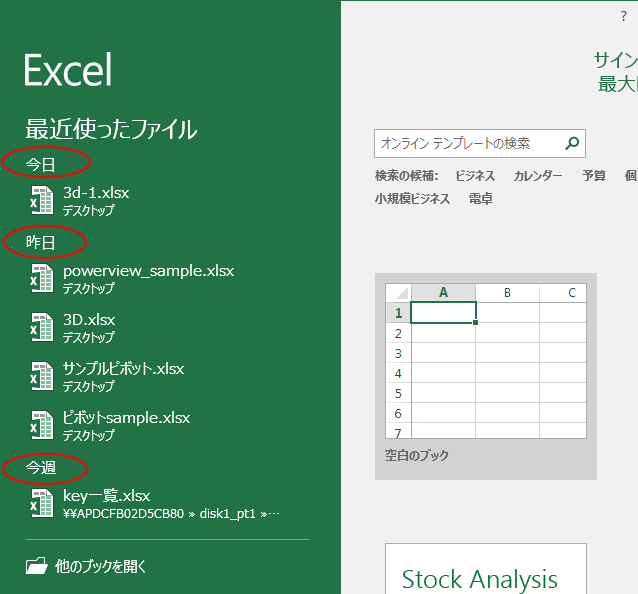Create a new 空白のブック workbook

tap(486, 376)
